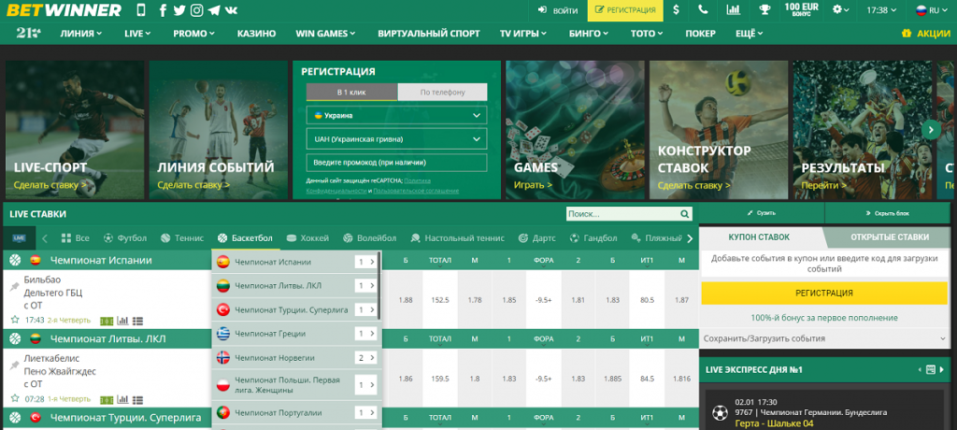Click the phone callback icon
Screen dimensions: 957x430
[x=703, y=10]
